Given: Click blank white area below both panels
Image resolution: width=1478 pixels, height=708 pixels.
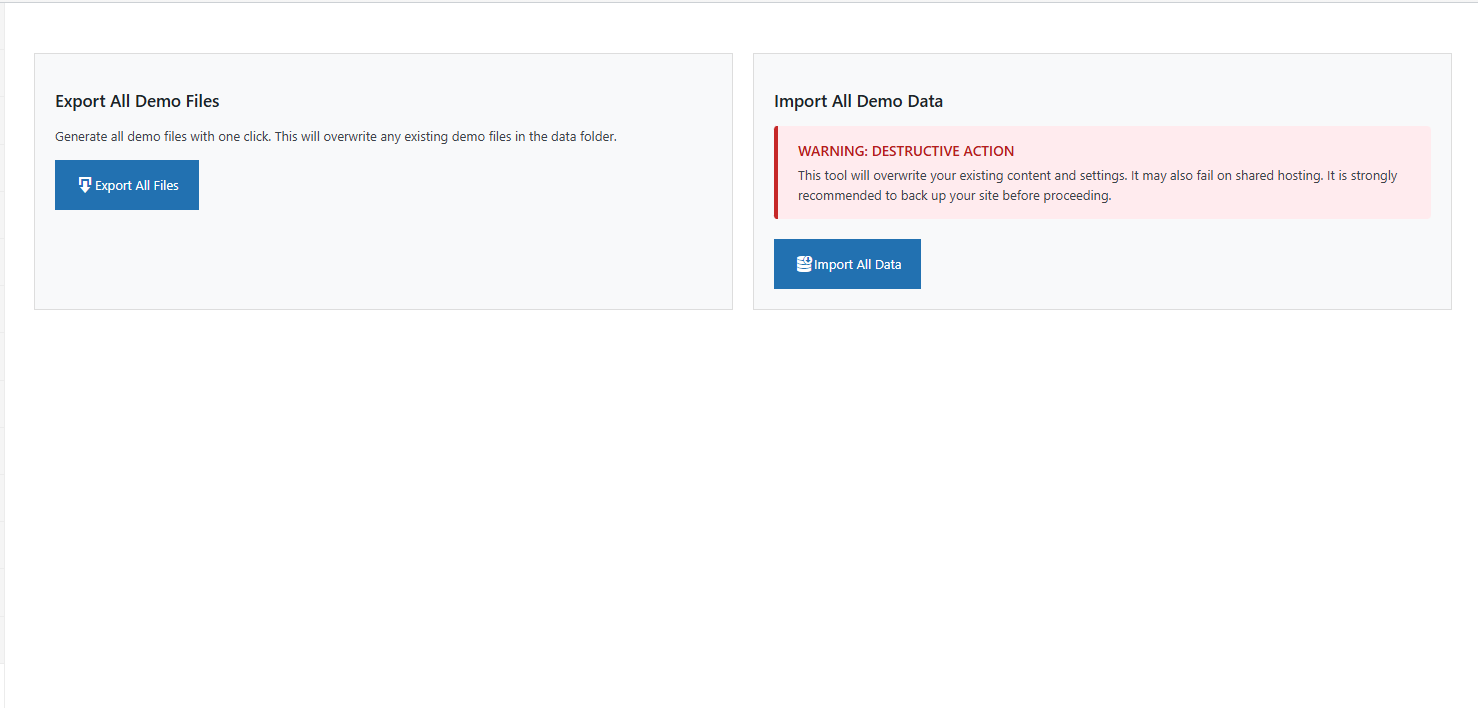Looking at the screenshot, I should tap(740, 500).
